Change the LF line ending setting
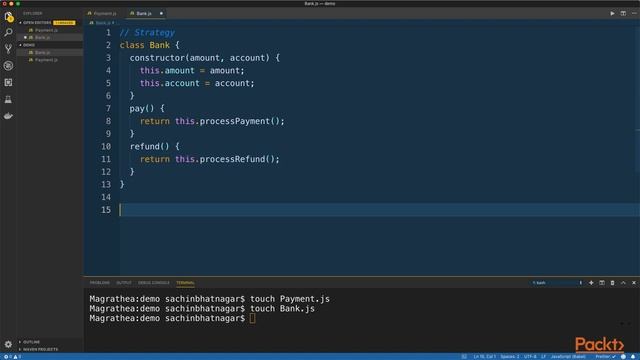This screenshot has width=640, height=360. coord(544,357)
